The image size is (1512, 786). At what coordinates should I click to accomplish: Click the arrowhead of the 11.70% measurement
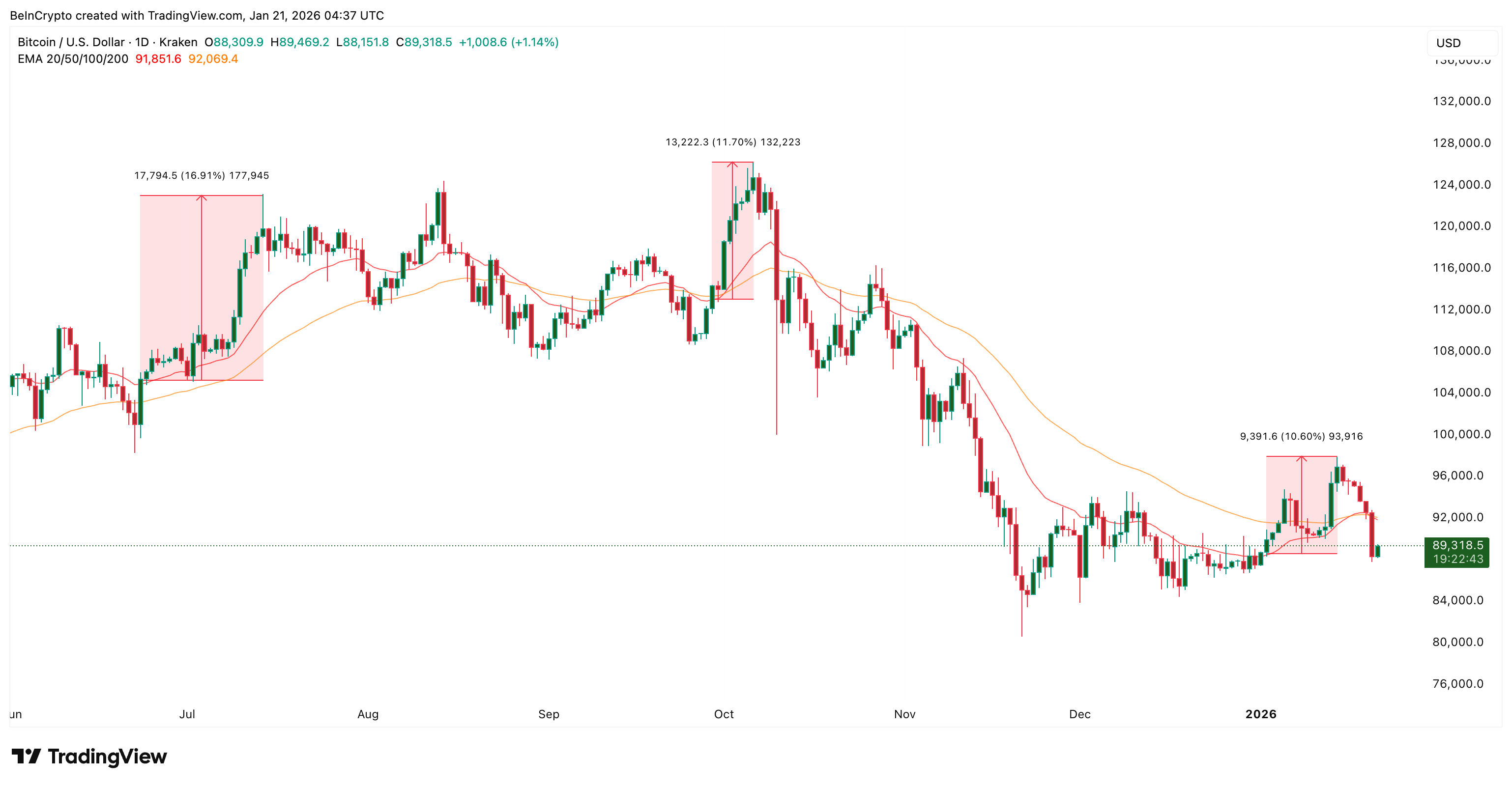click(732, 164)
